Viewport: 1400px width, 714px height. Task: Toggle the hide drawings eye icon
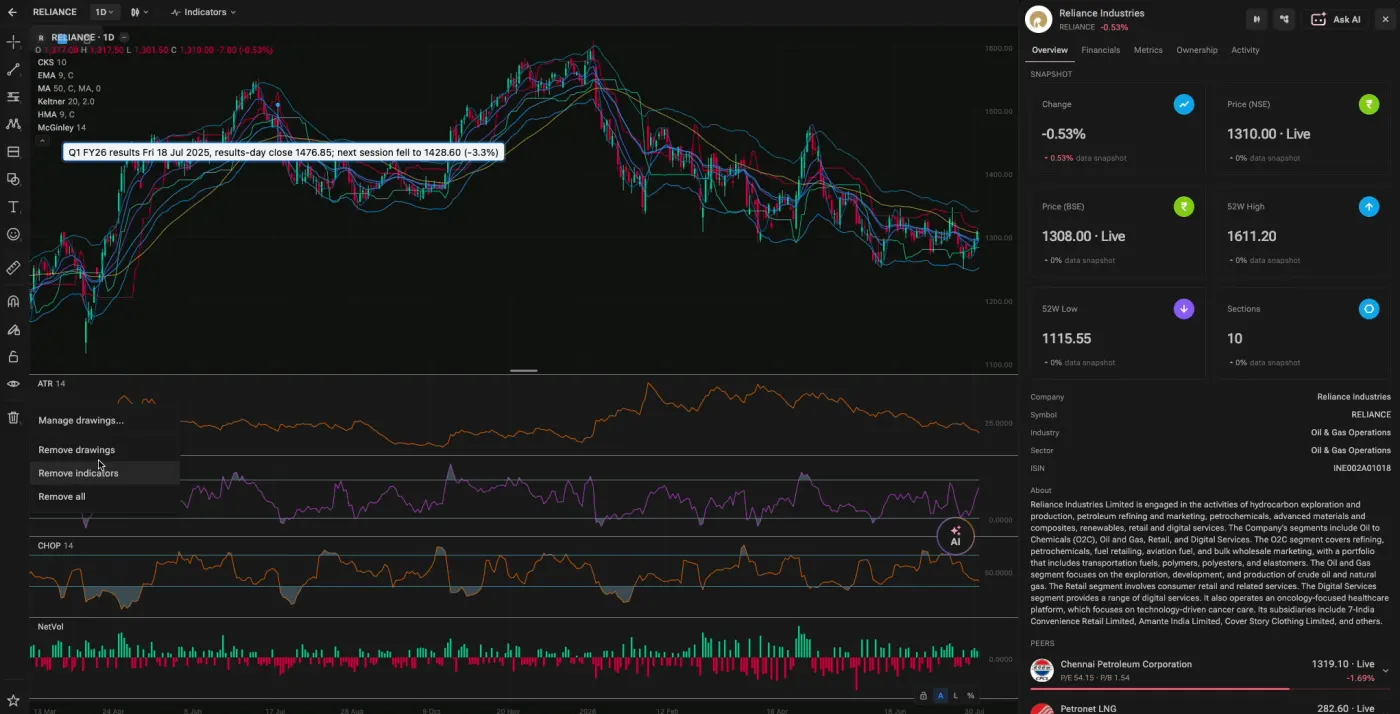[x=13, y=384]
